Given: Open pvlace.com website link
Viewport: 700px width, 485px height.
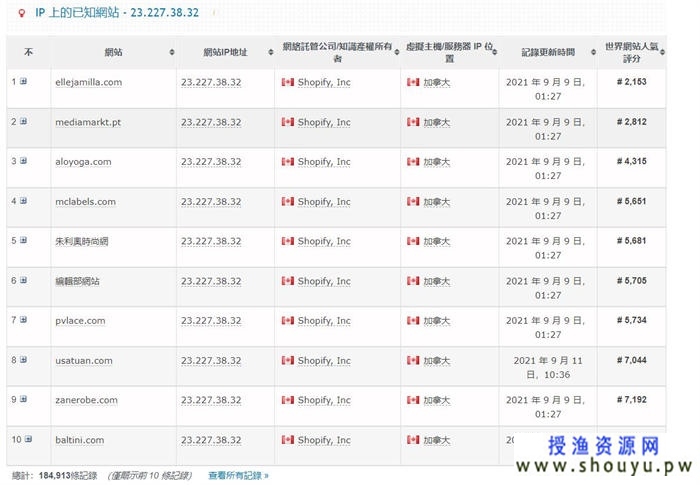Looking at the screenshot, I should pyautogui.click(x=80, y=321).
